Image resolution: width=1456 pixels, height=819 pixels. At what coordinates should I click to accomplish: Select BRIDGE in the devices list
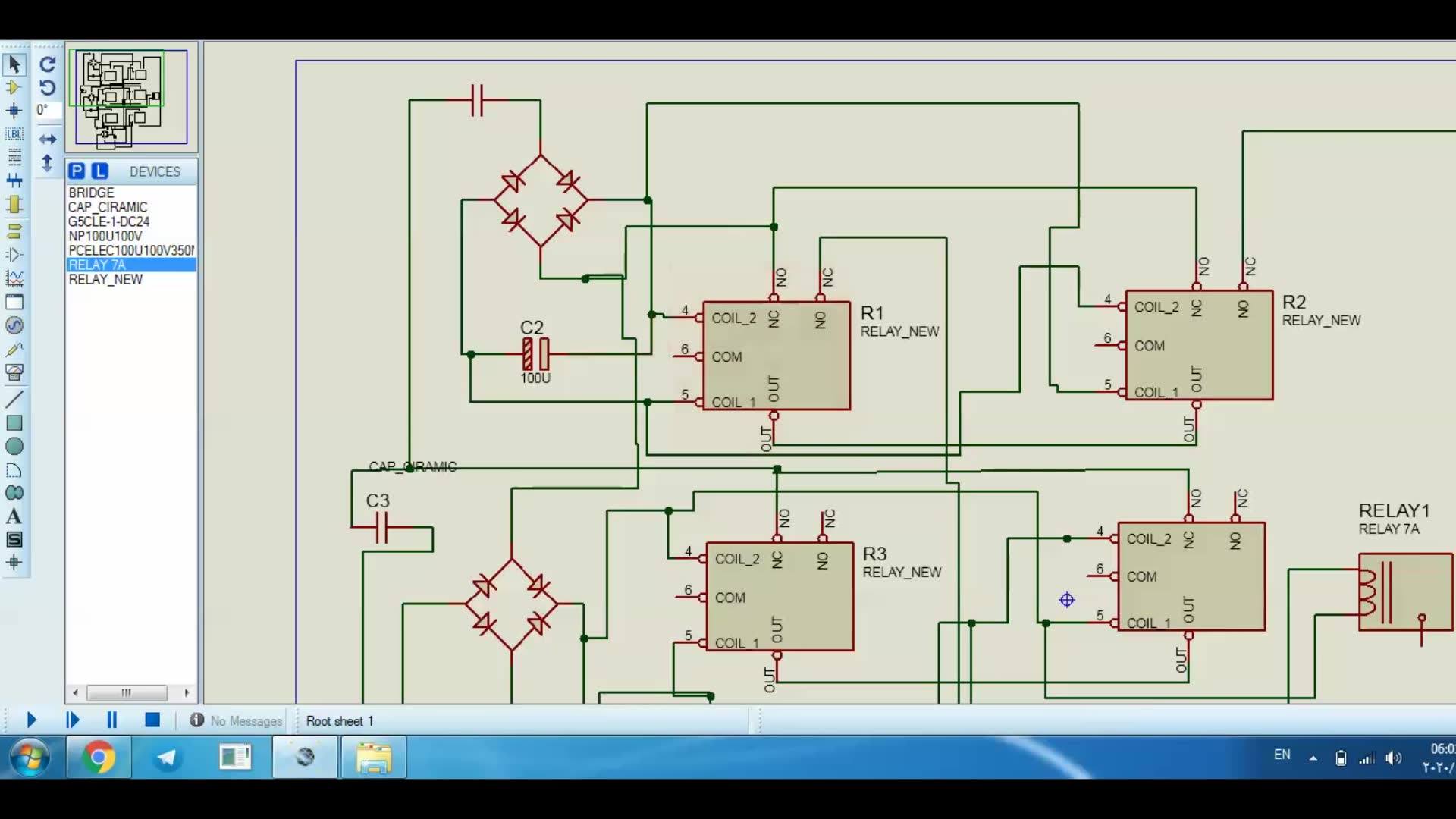pyautogui.click(x=131, y=193)
